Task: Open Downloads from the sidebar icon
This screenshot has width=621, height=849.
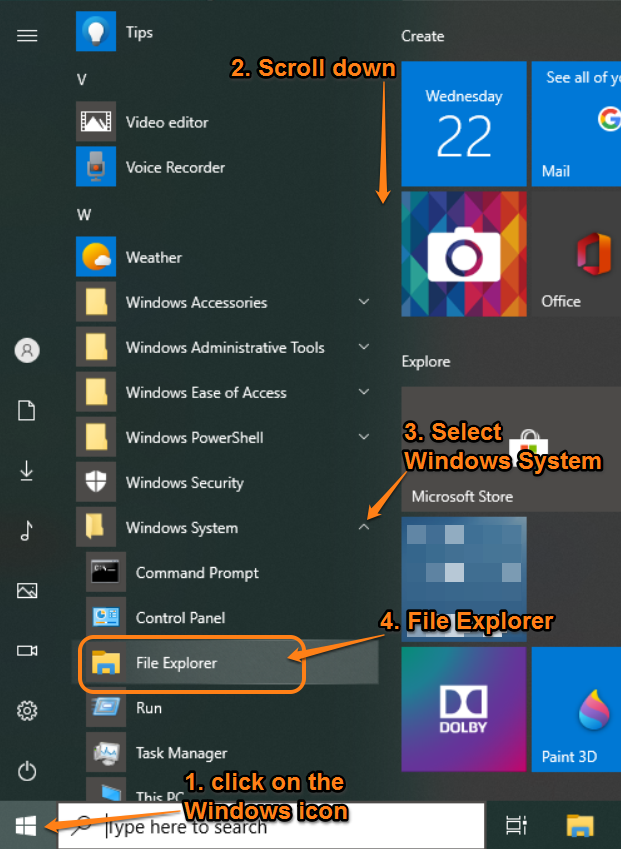Action: pos(27,471)
